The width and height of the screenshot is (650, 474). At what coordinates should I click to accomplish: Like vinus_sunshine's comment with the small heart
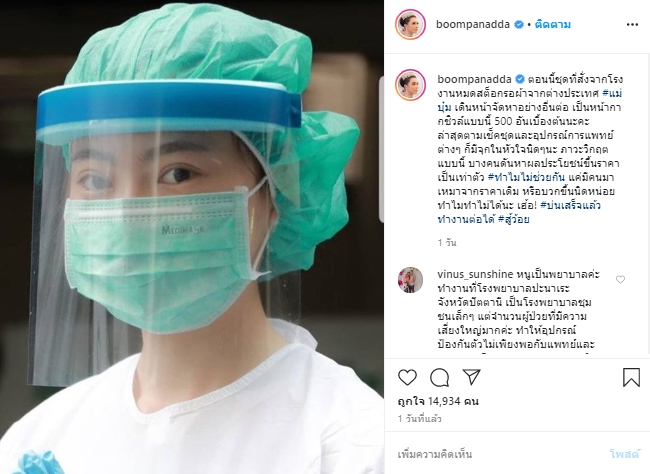620,280
